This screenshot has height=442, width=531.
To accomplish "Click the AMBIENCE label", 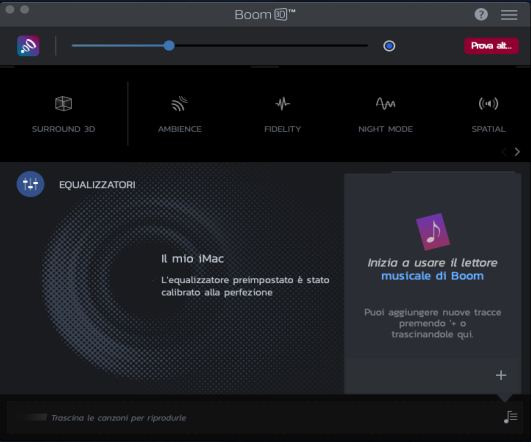I will 179,129.
